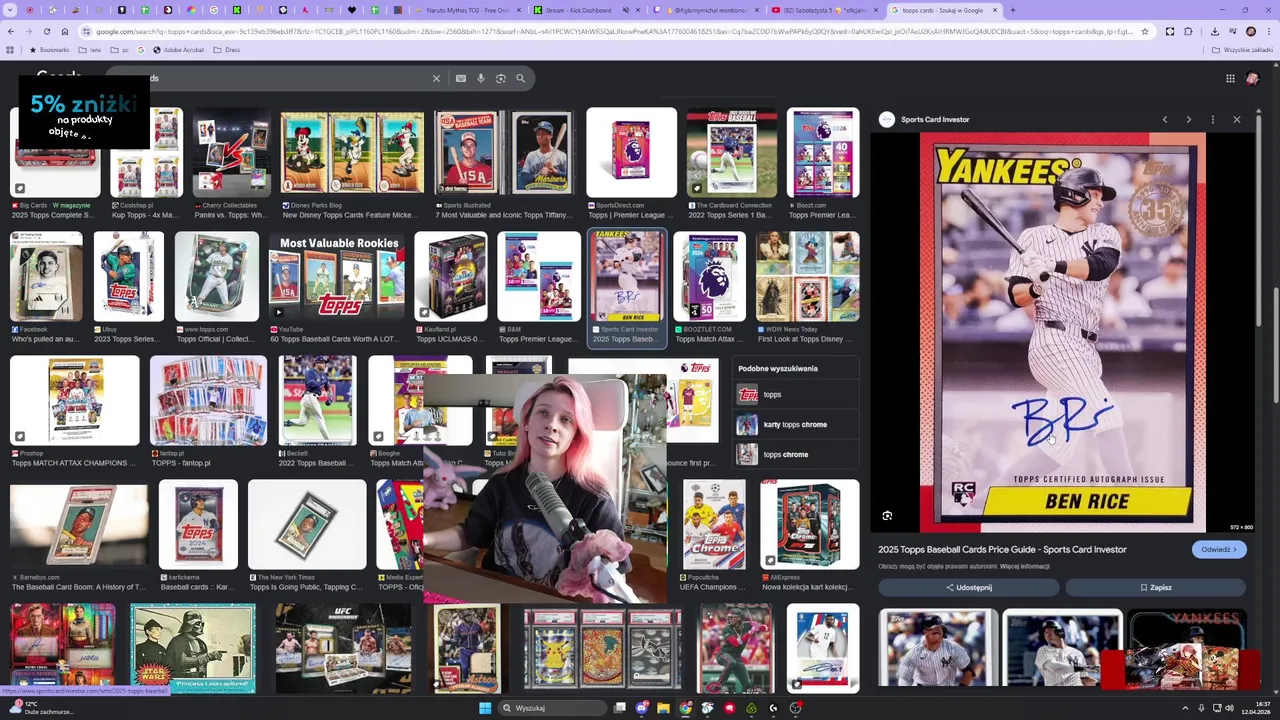Open Most Valuable Rookies YouTube thumbnail
Screen dimensions: 1280x720
(337, 277)
